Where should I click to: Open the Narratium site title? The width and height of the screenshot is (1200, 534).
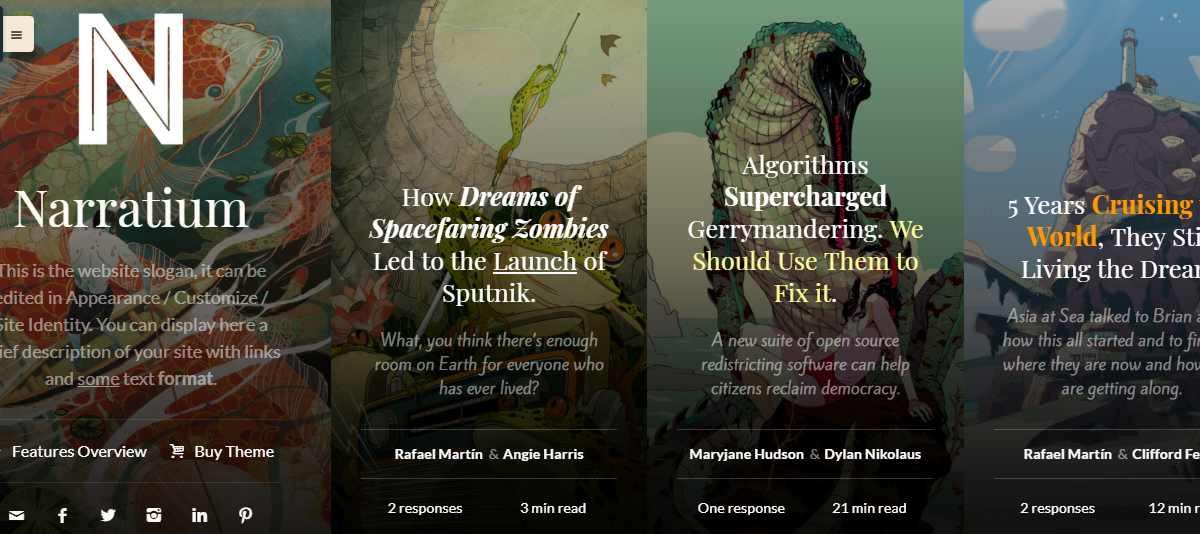[x=131, y=209]
